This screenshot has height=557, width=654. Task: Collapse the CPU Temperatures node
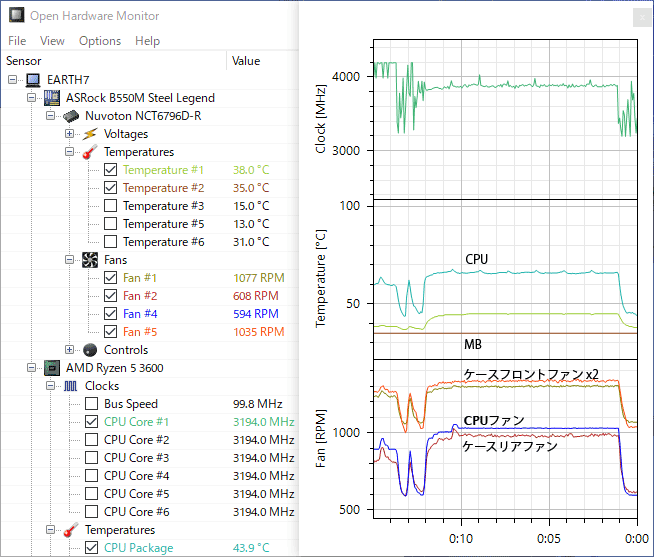(50, 530)
